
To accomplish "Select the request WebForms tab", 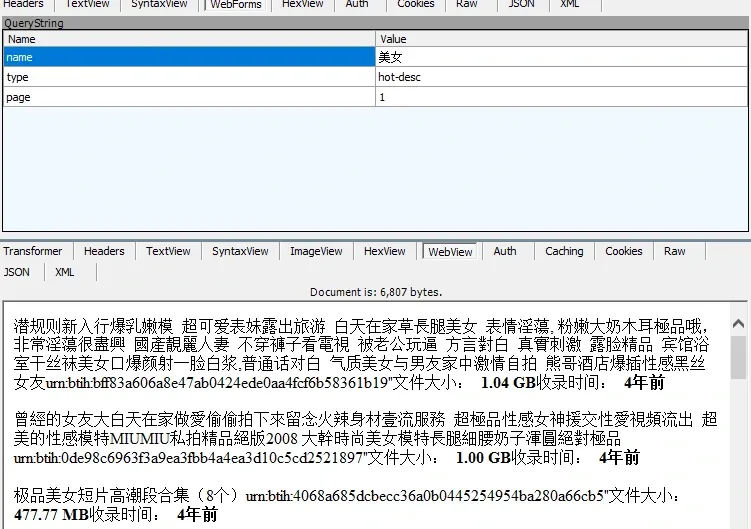I will 236,4.
